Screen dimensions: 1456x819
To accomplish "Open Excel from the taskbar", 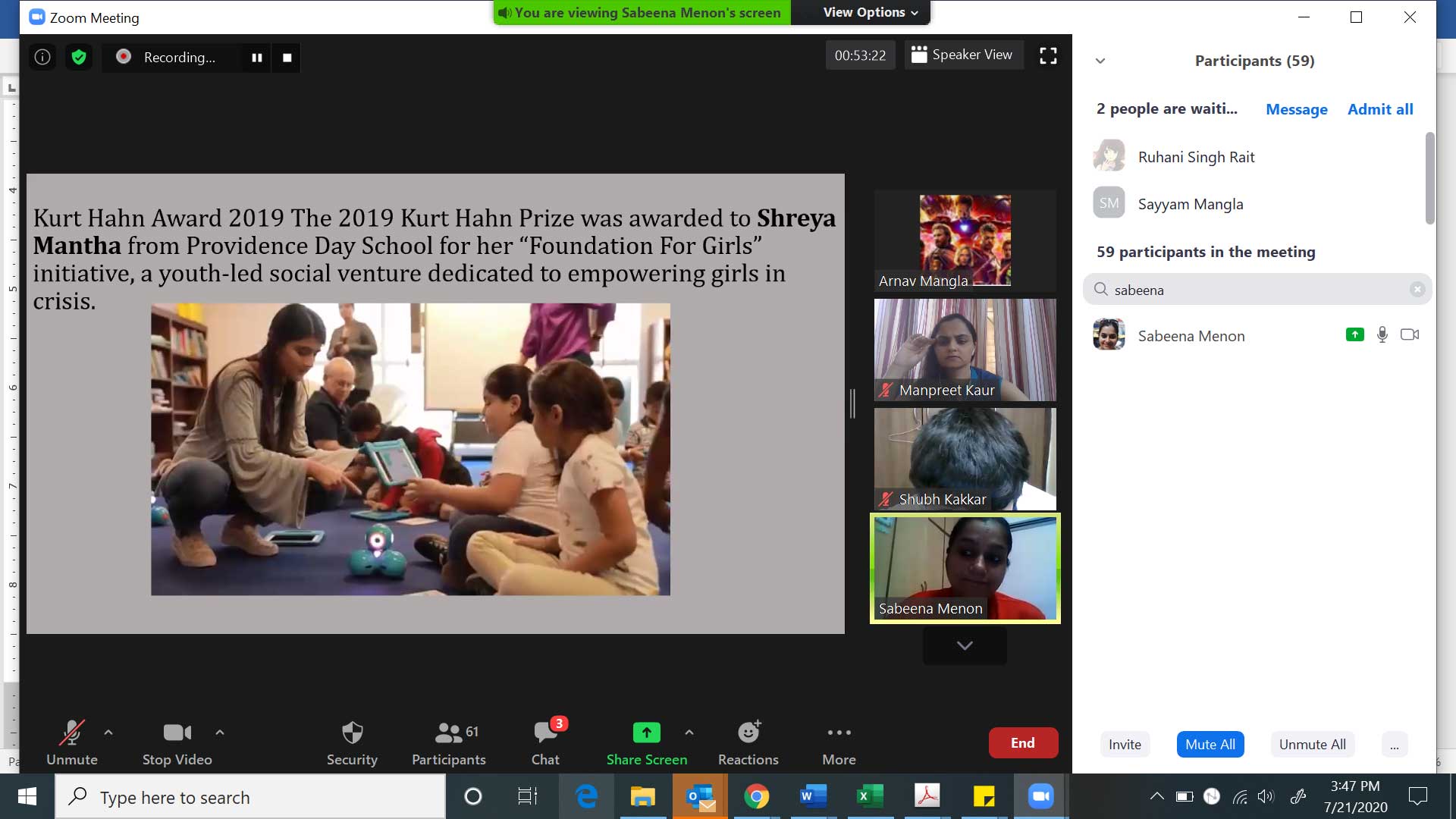I will click(x=870, y=796).
